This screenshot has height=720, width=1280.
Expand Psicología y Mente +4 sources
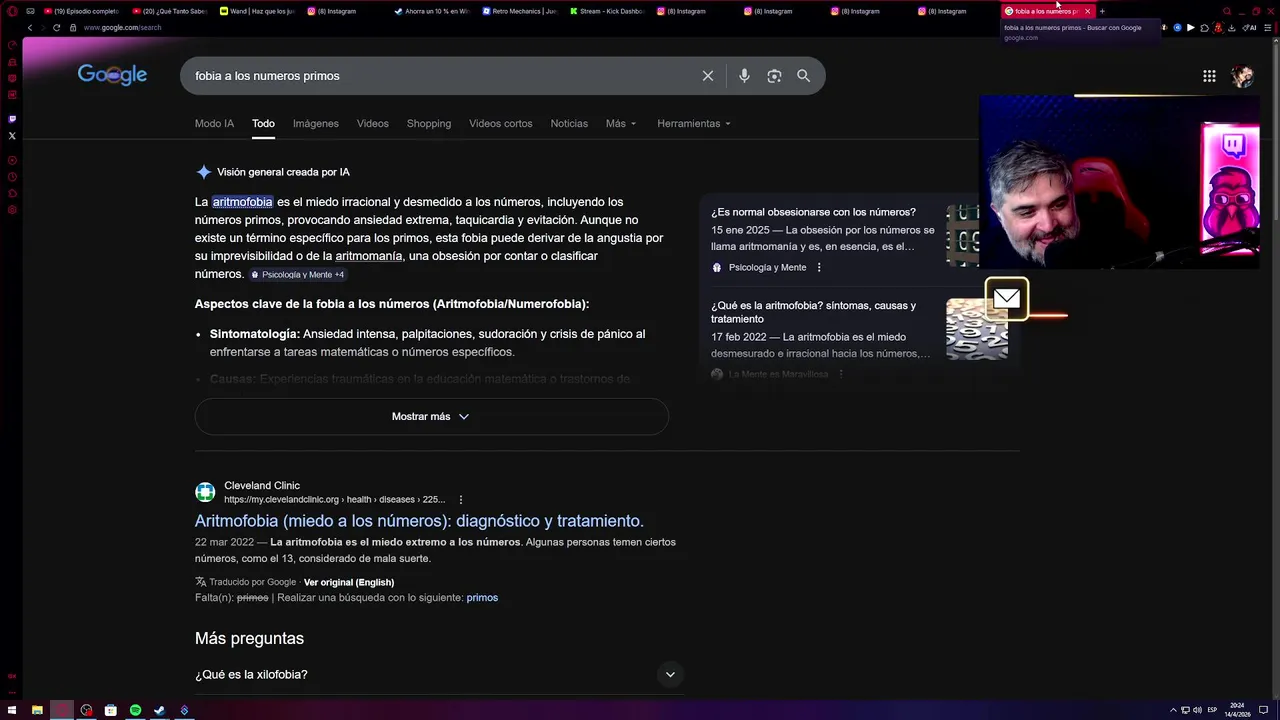point(298,274)
